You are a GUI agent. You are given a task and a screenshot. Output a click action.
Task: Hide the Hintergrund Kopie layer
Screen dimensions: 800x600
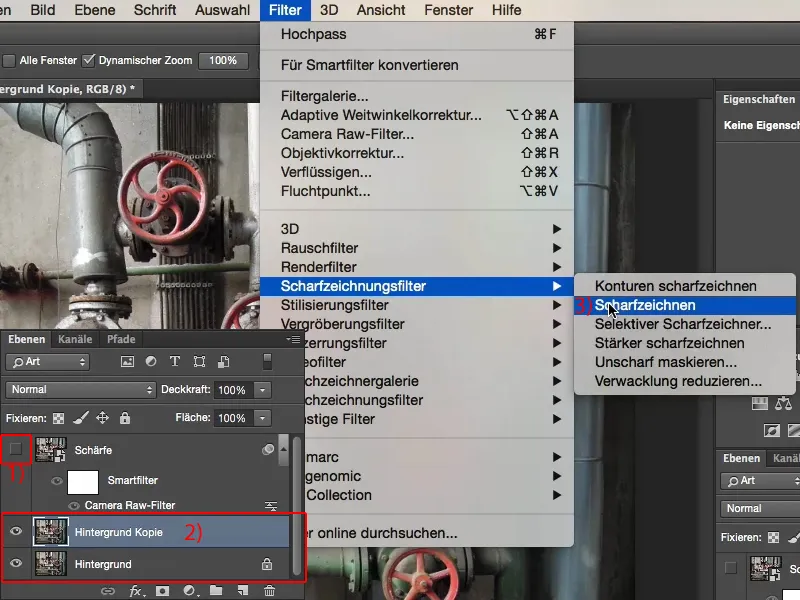[16, 532]
